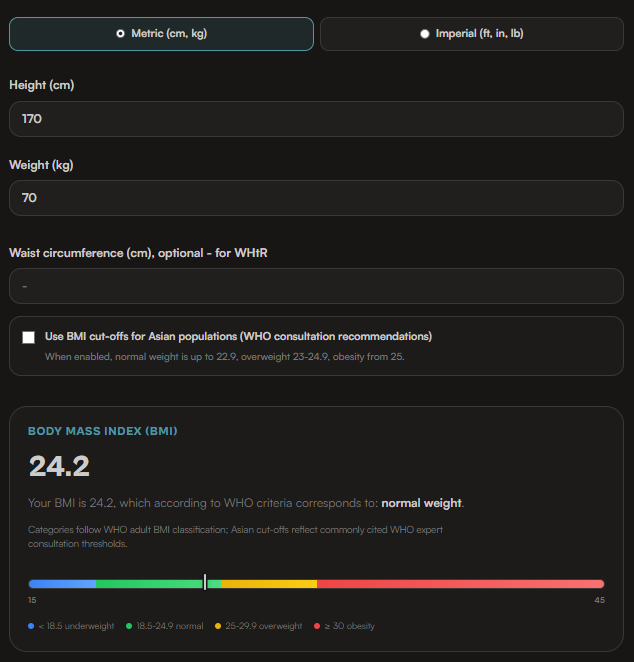Click the '25-29.9 overweight' legend text

pyautogui.click(x=264, y=626)
